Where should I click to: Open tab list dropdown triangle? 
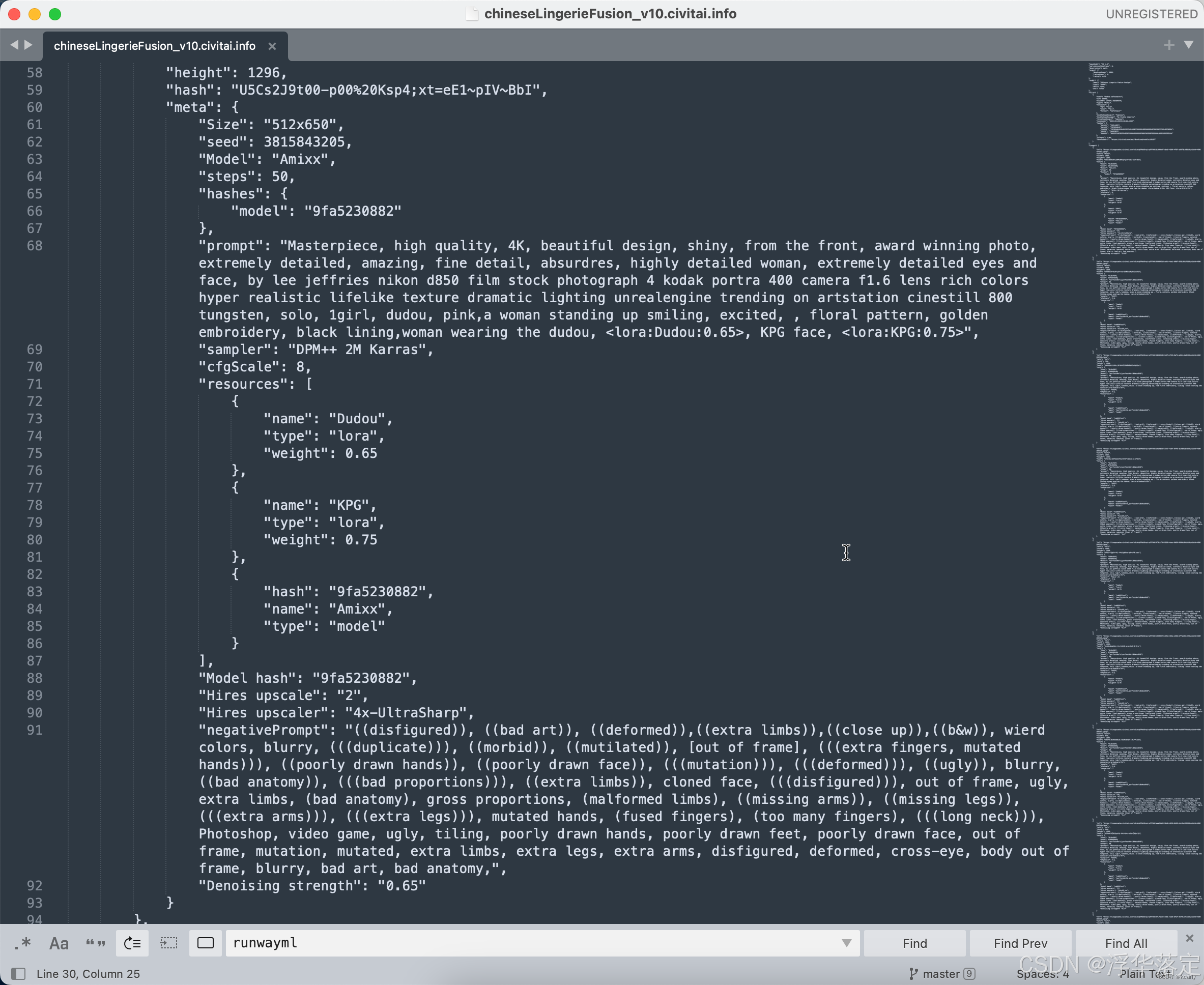[1189, 45]
